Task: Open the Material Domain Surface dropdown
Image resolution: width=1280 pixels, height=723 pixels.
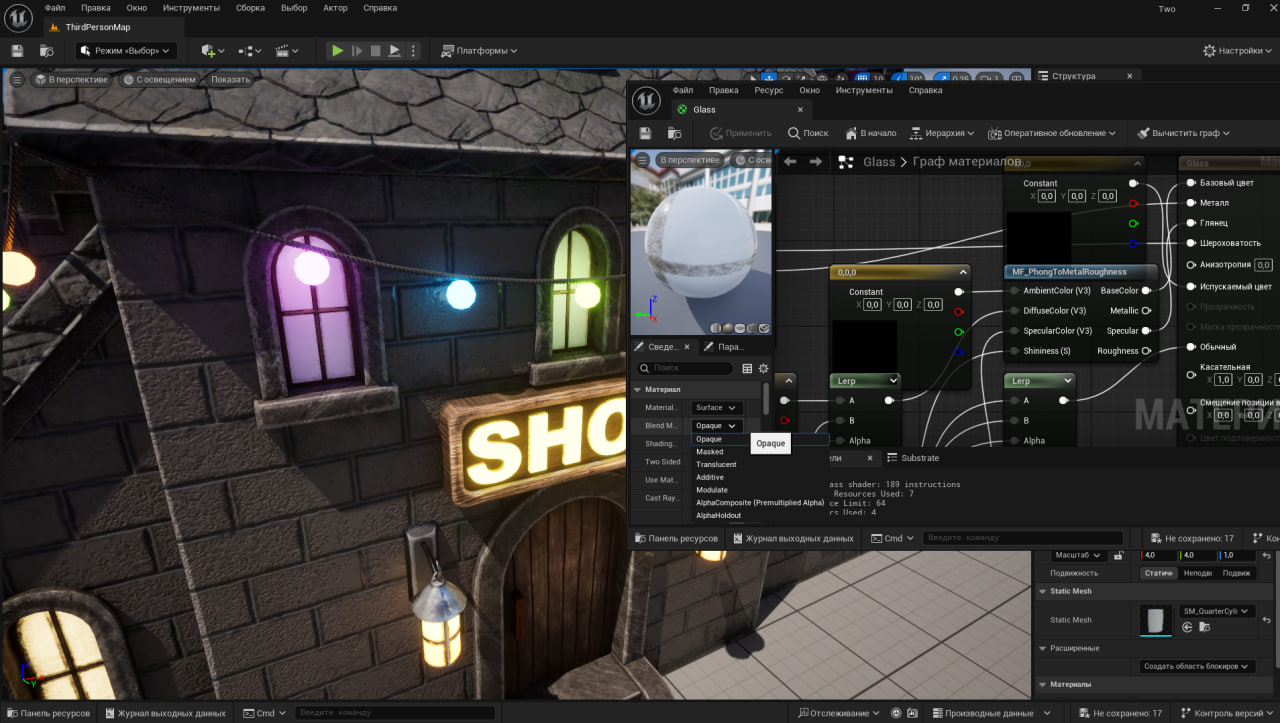Action: tap(716, 408)
